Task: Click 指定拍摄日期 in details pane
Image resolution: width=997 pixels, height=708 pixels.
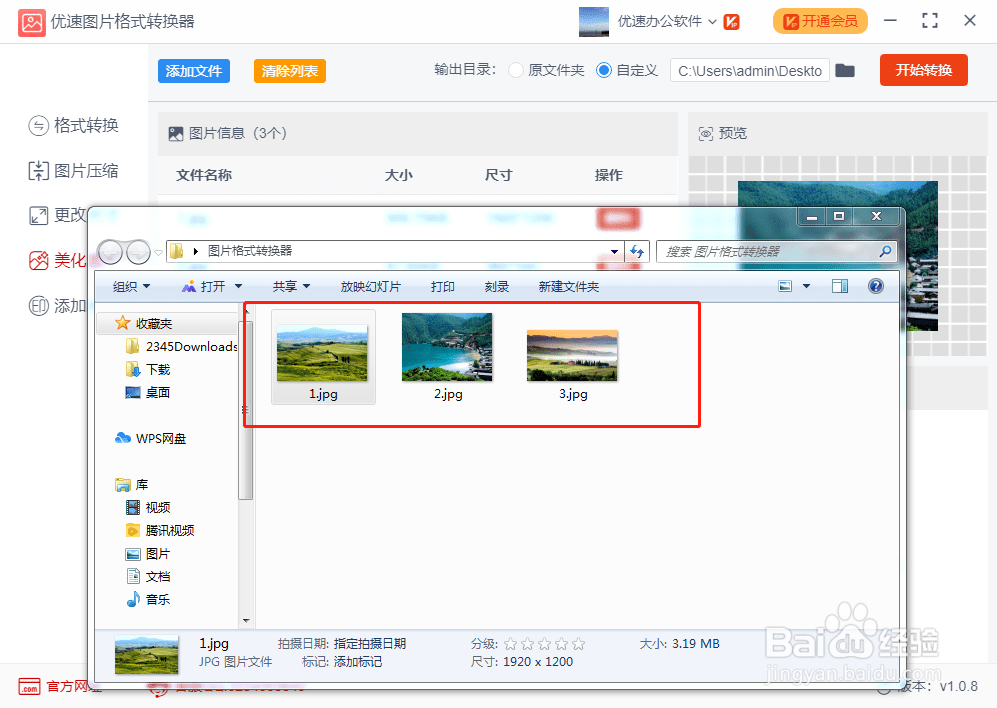Action: tap(370, 644)
